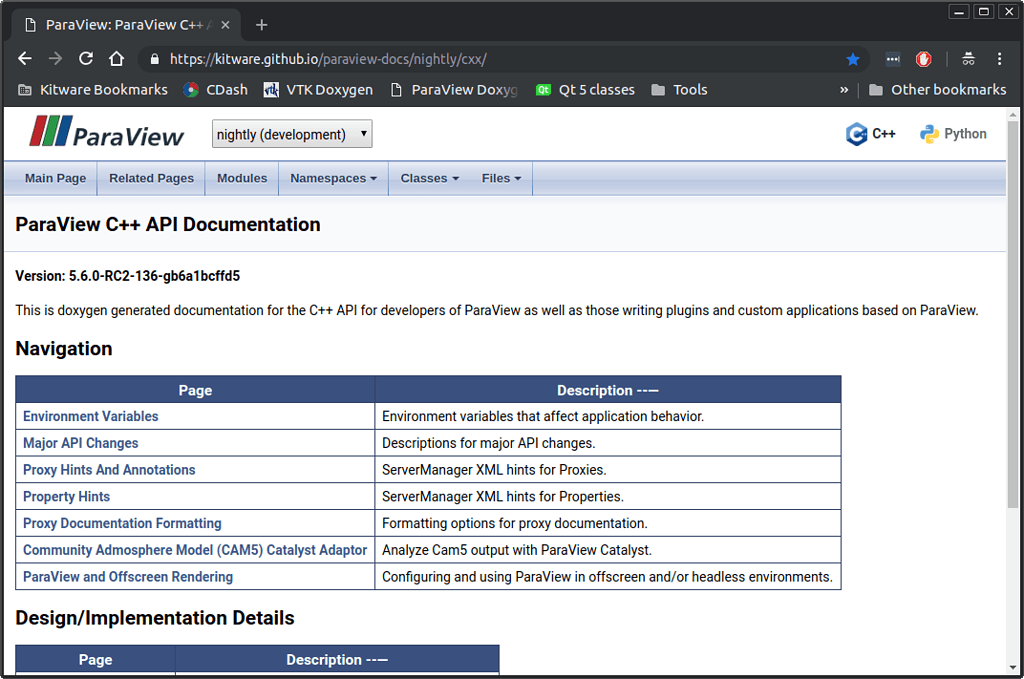Expand the Files menu
This screenshot has height=679, width=1024.
click(x=502, y=178)
